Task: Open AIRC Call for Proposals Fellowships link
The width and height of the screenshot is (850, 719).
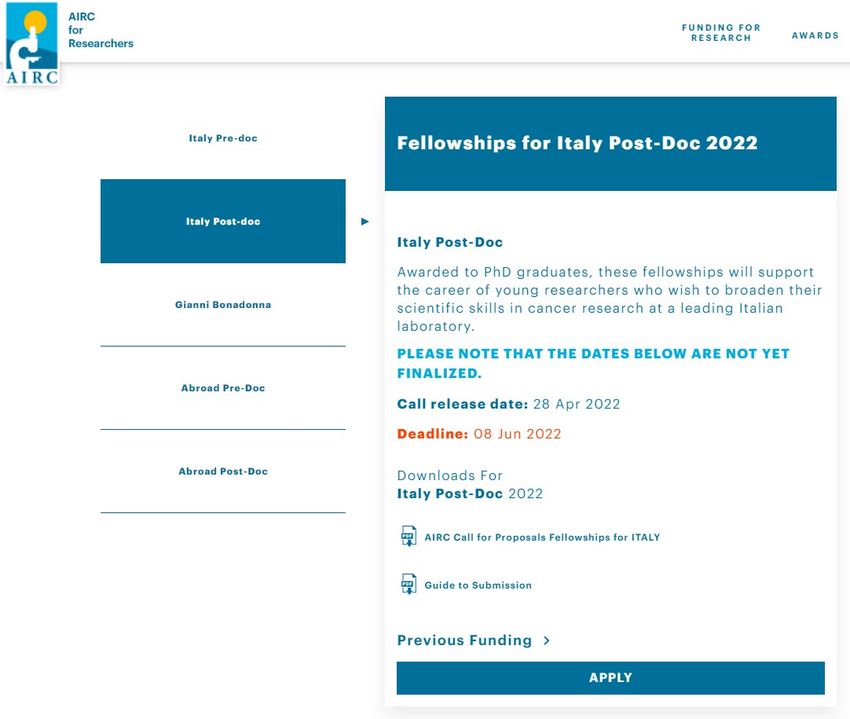Action: [x=542, y=537]
